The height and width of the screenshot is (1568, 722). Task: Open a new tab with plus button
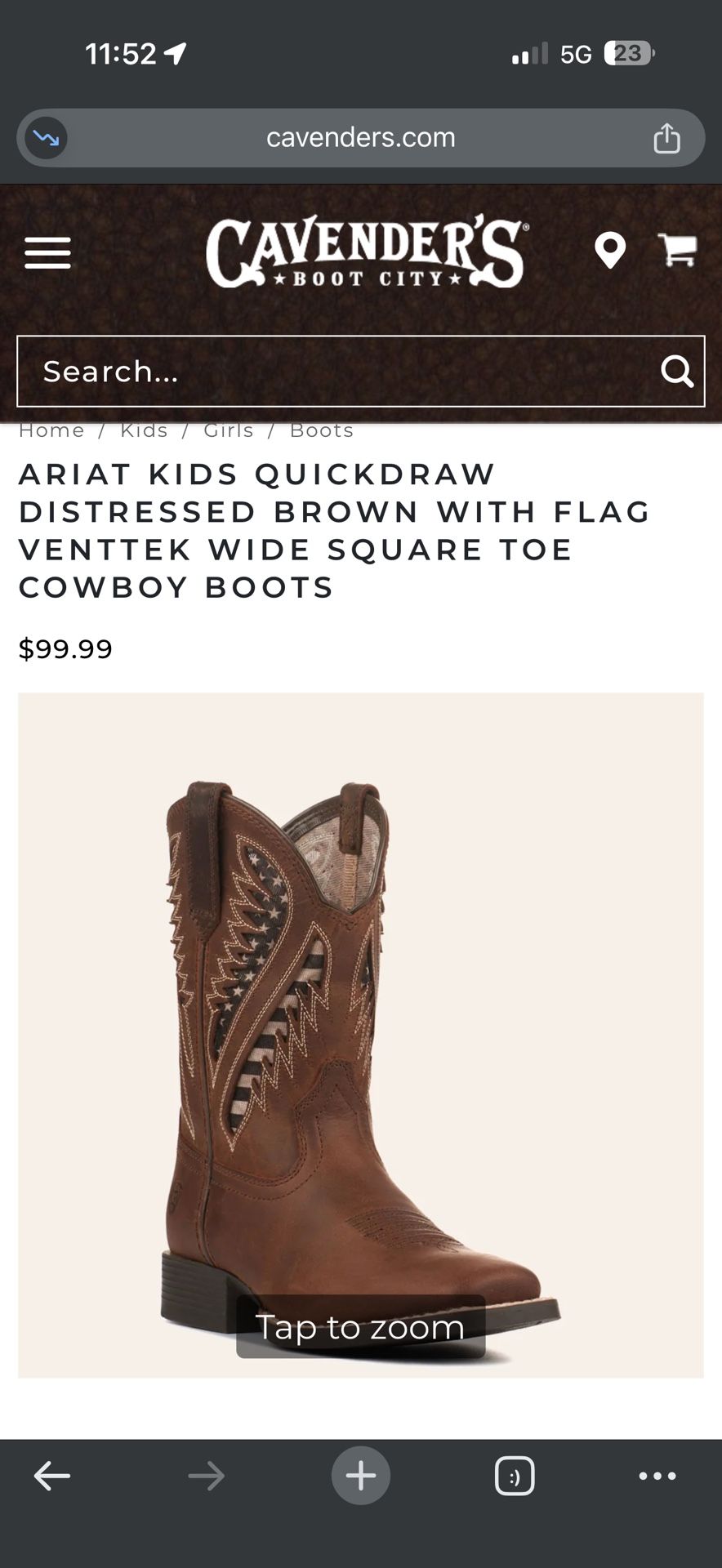[360, 1475]
